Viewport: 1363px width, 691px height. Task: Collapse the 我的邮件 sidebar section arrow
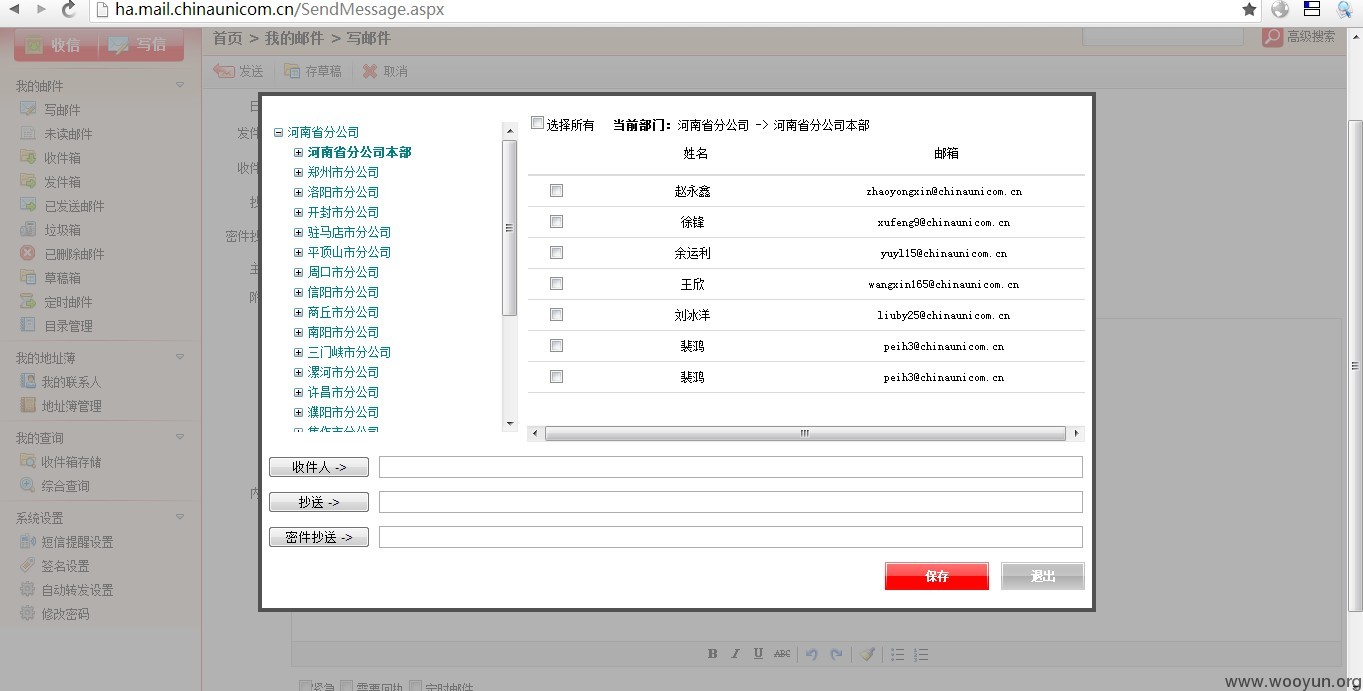[180, 86]
